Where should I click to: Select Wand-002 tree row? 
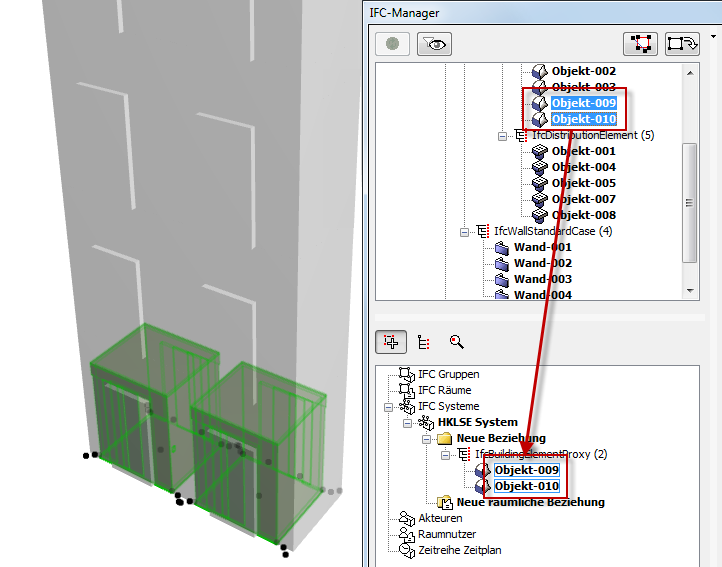[x=543, y=263]
